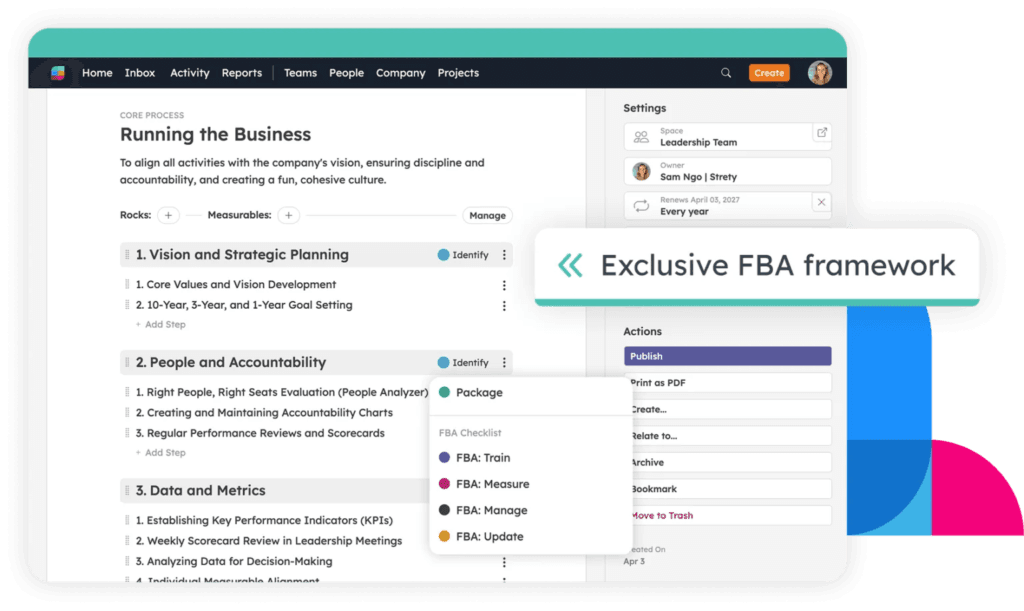Switch to the Reports tab

pos(241,72)
